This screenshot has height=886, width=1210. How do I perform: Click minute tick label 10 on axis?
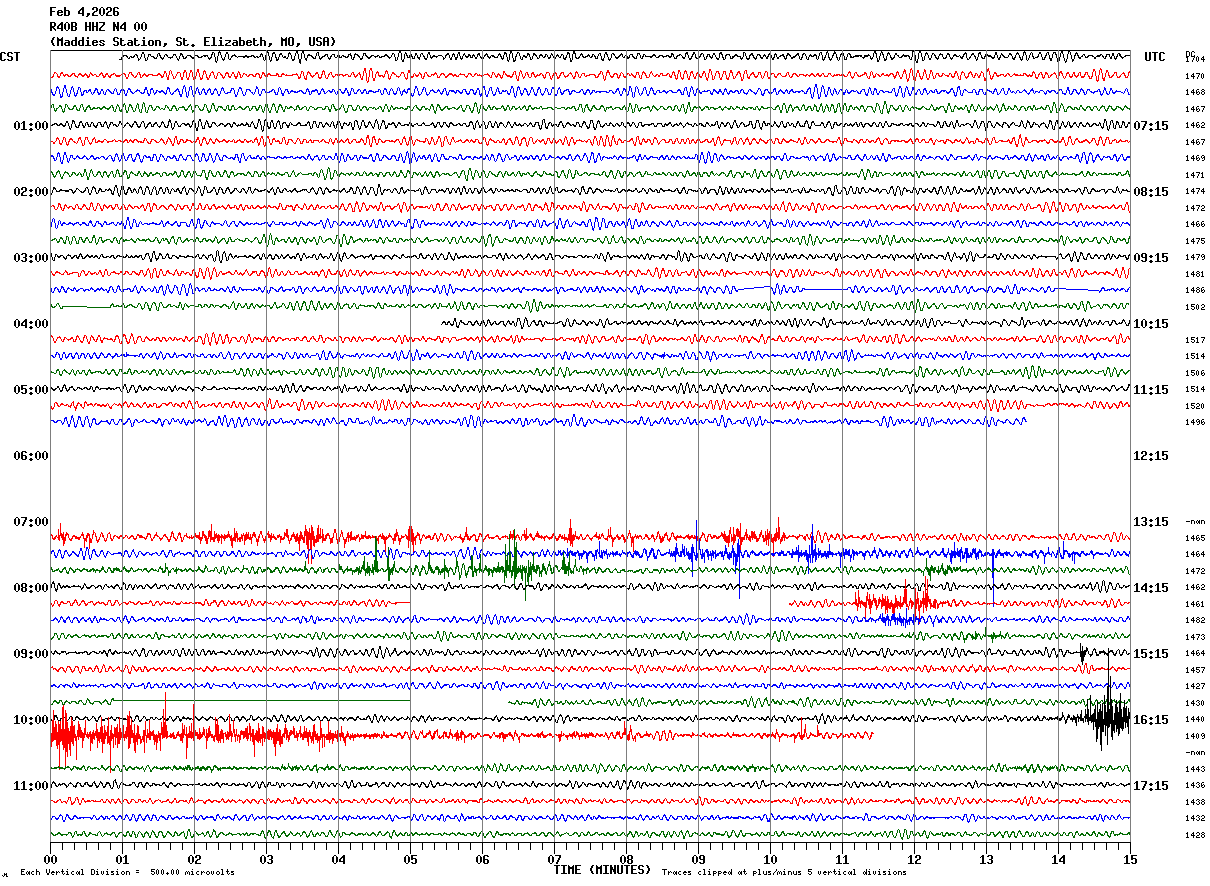[770, 859]
